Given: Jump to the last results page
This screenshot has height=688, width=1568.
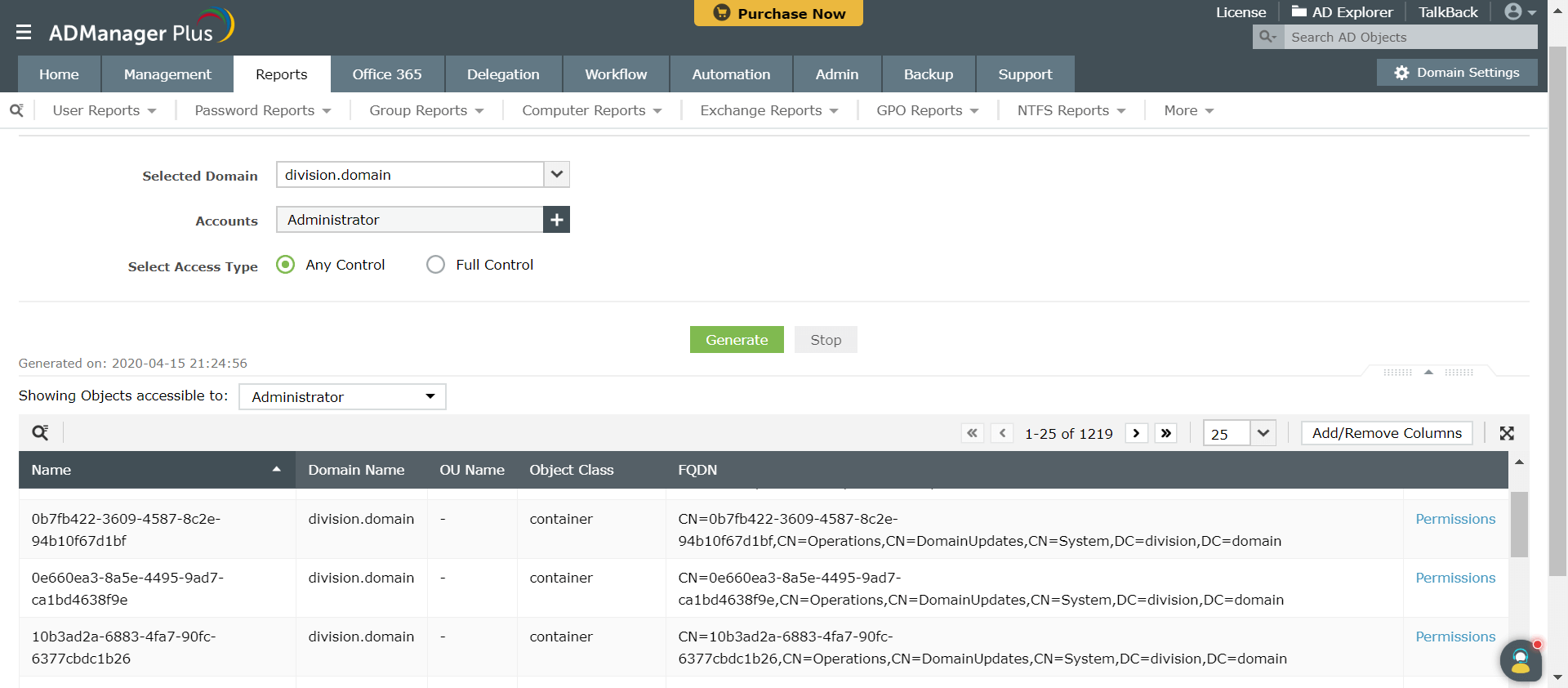Looking at the screenshot, I should [x=1166, y=433].
